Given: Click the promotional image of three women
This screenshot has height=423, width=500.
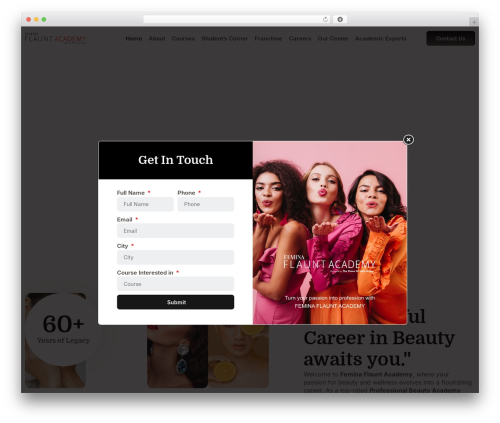Looking at the screenshot, I should pos(330,233).
